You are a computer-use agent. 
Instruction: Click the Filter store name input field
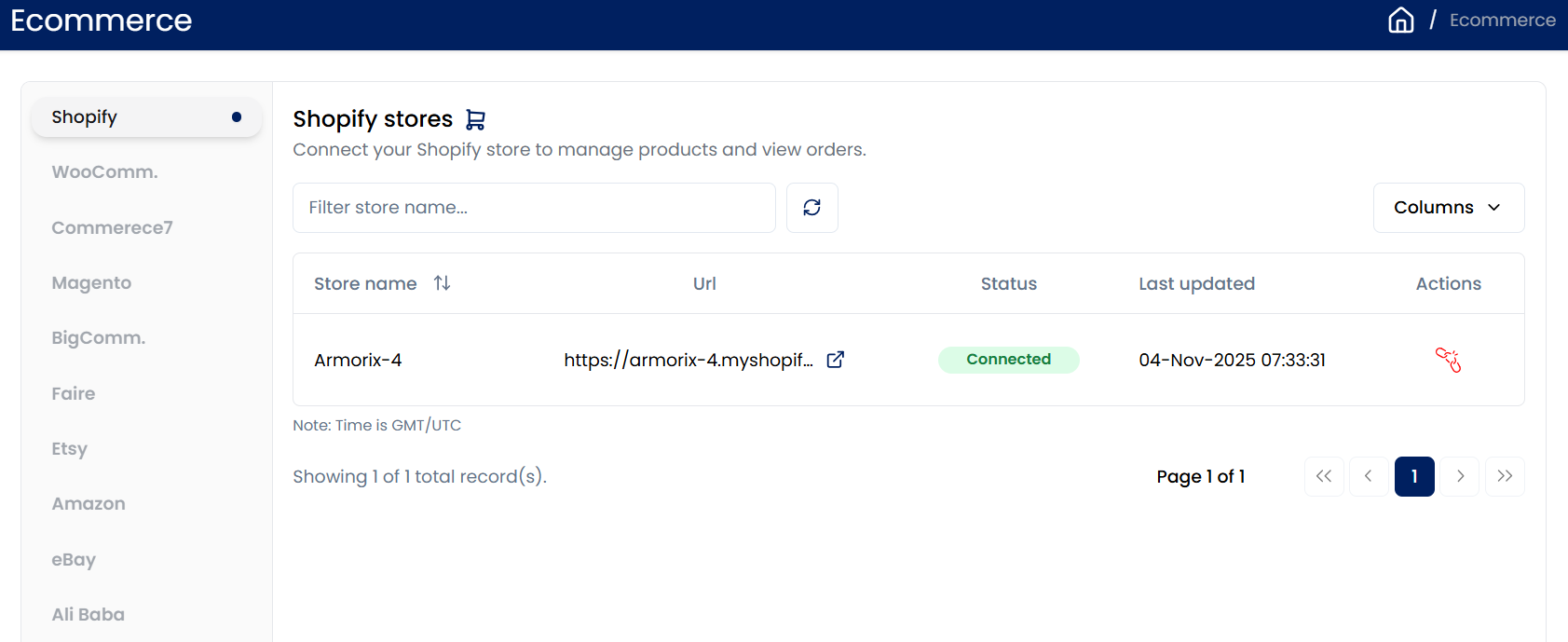pyautogui.click(x=534, y=208)
